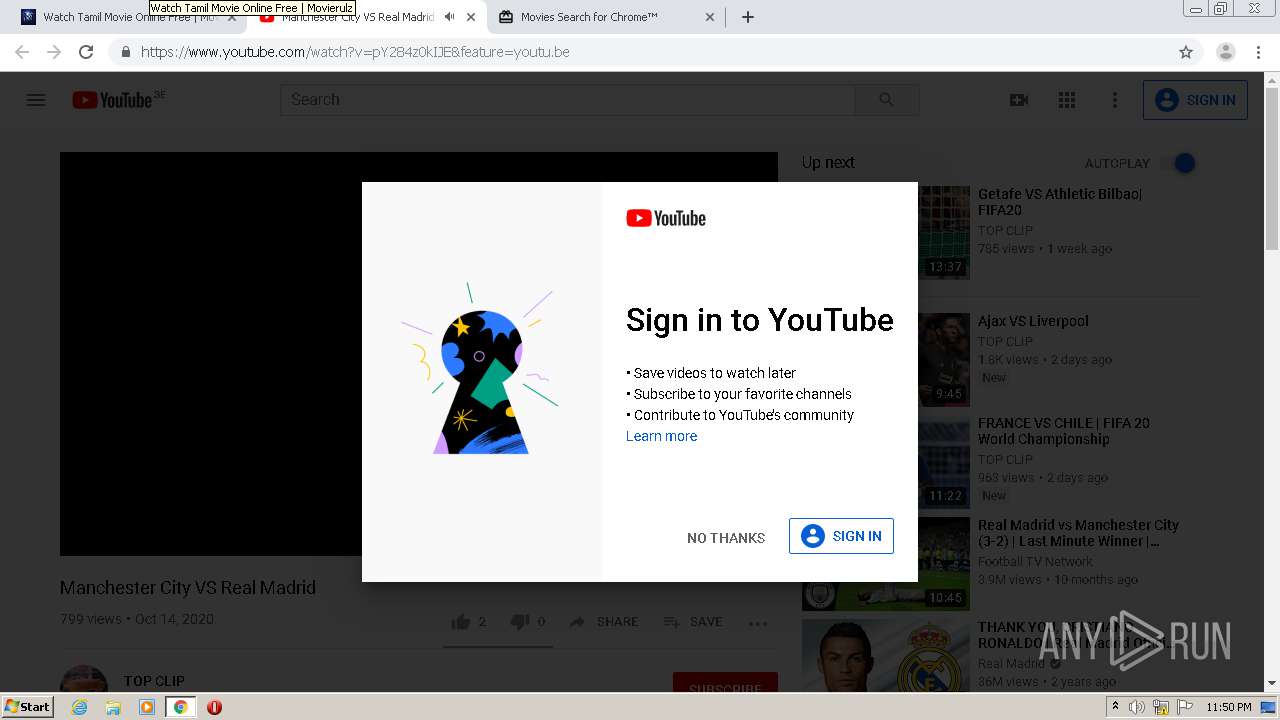1280x720 pixels.
Task: Click Learn more link in dialog
Action: 661,436
